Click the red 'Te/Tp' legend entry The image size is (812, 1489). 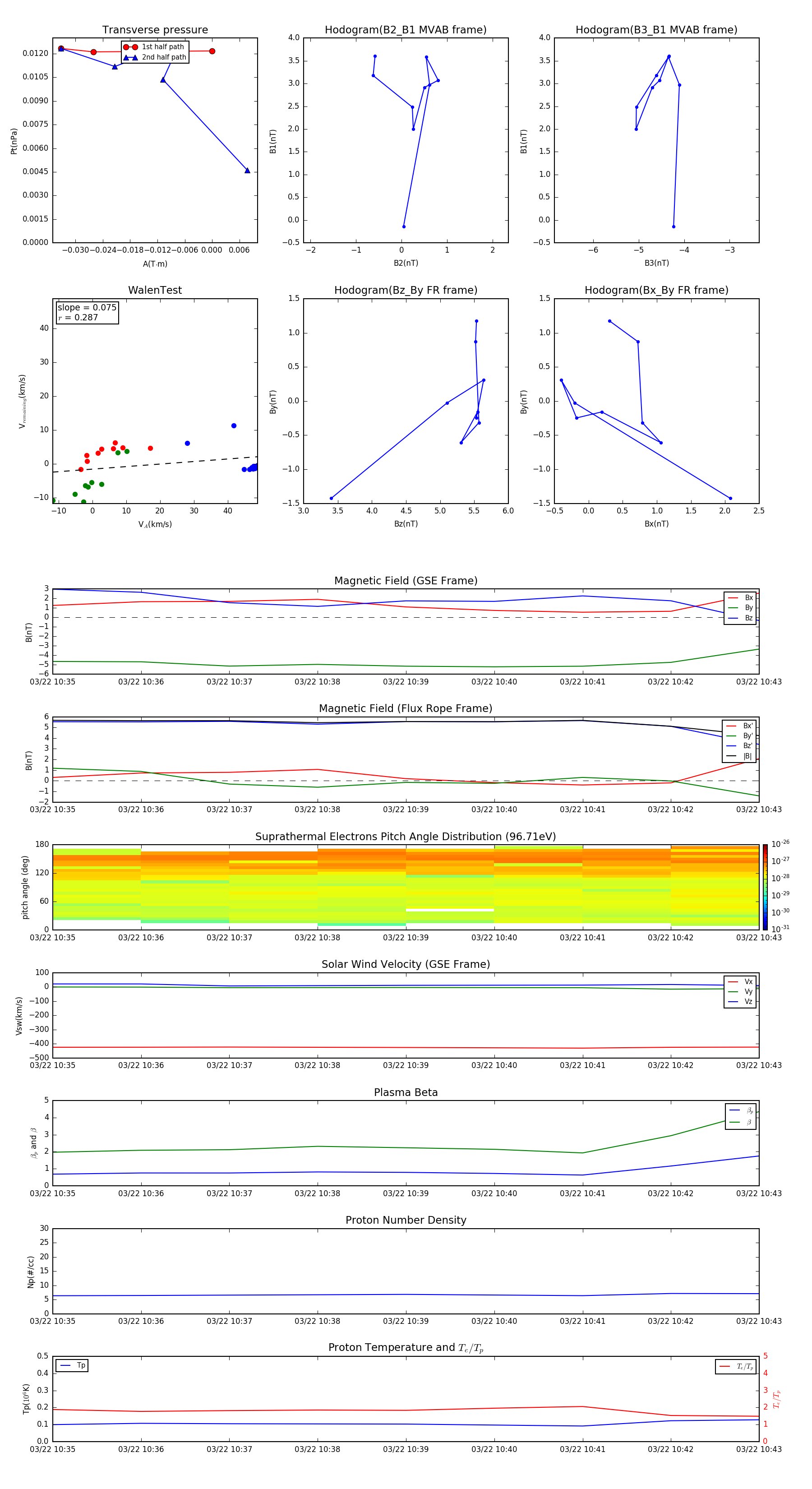pyautogui.click(x=736, y=1366)
